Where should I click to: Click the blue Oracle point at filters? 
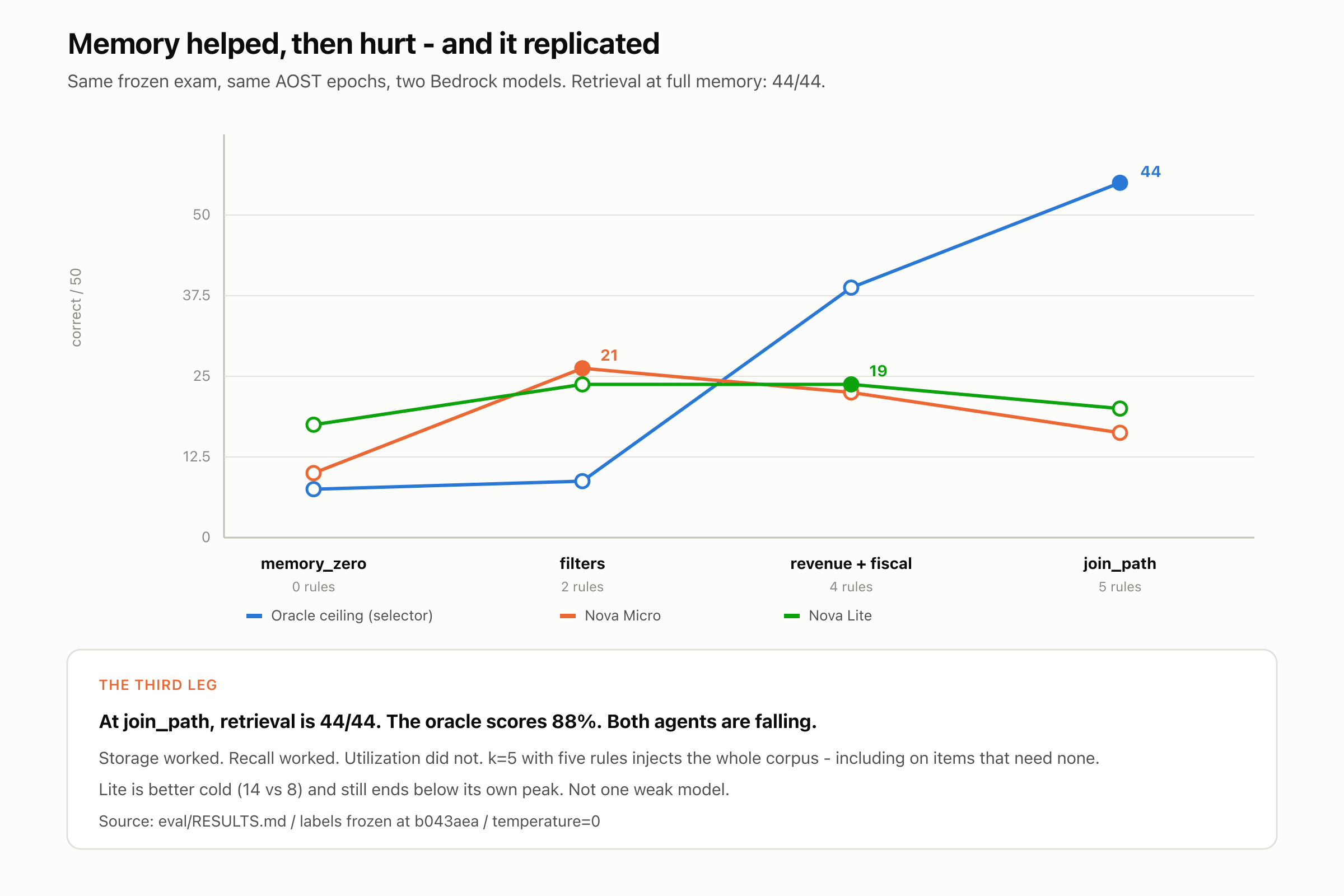[582, 481]
